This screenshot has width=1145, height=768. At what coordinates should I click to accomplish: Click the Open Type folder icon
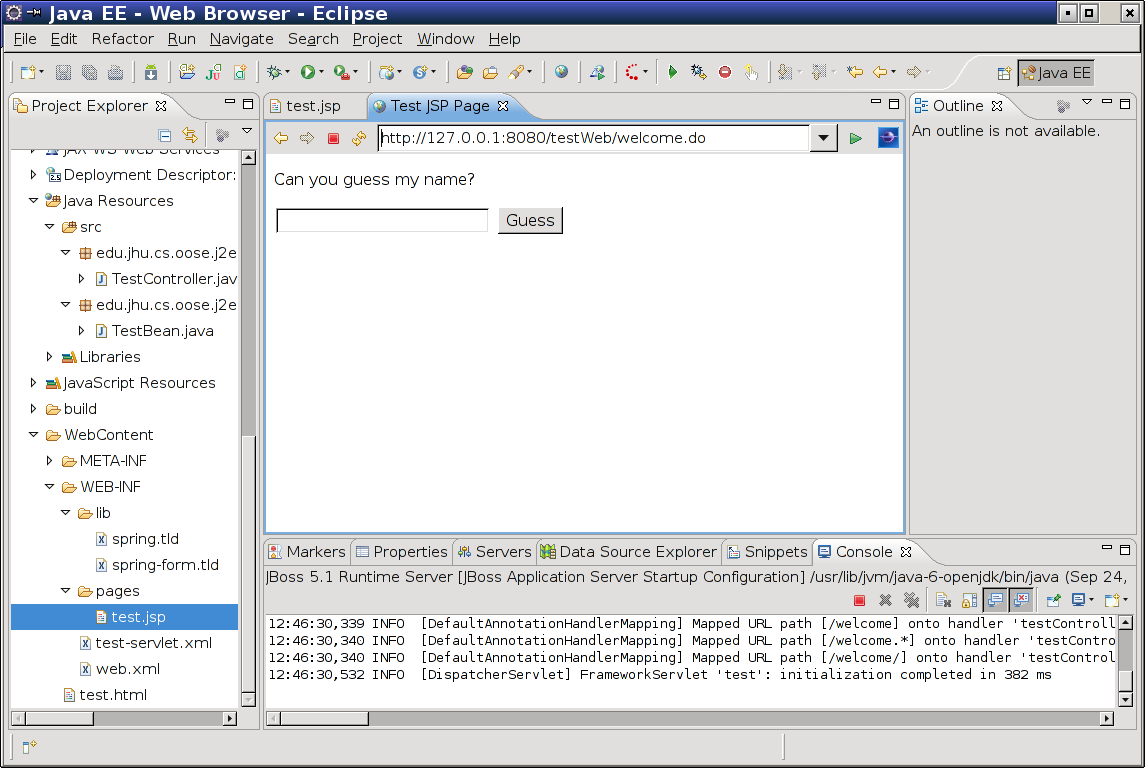[x=464, y=72]
